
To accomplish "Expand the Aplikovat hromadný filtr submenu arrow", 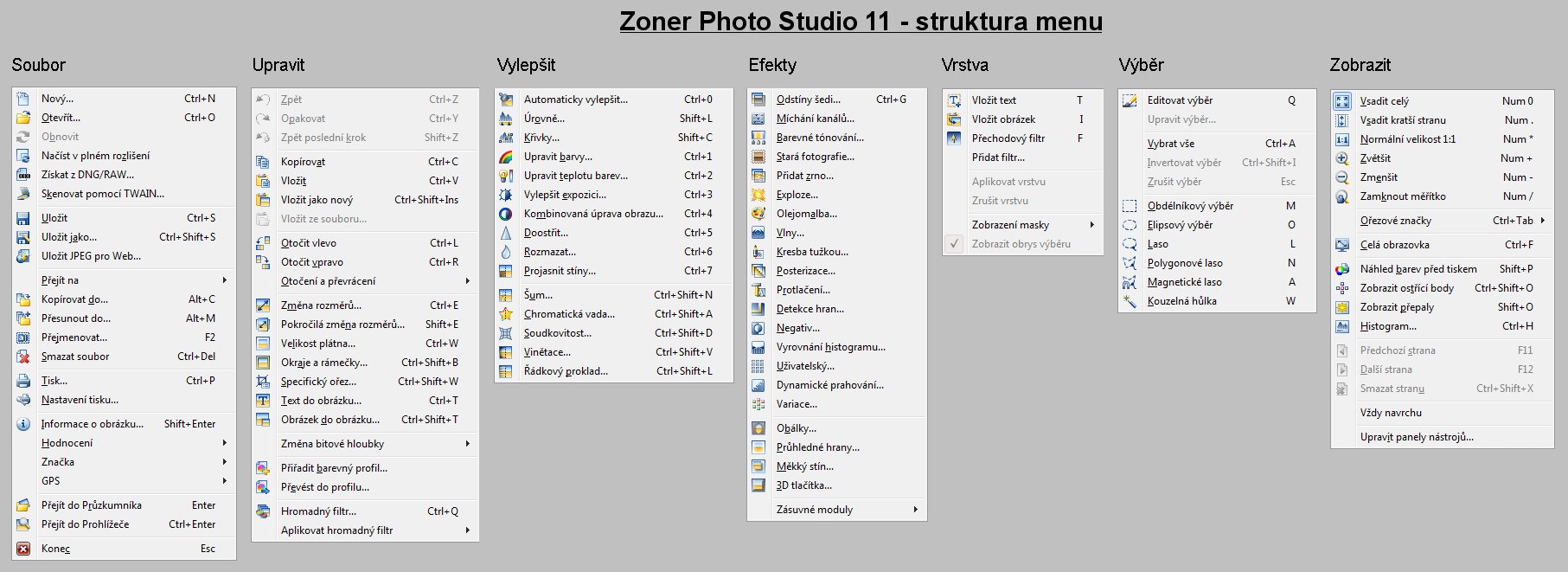I will point(468,530).
